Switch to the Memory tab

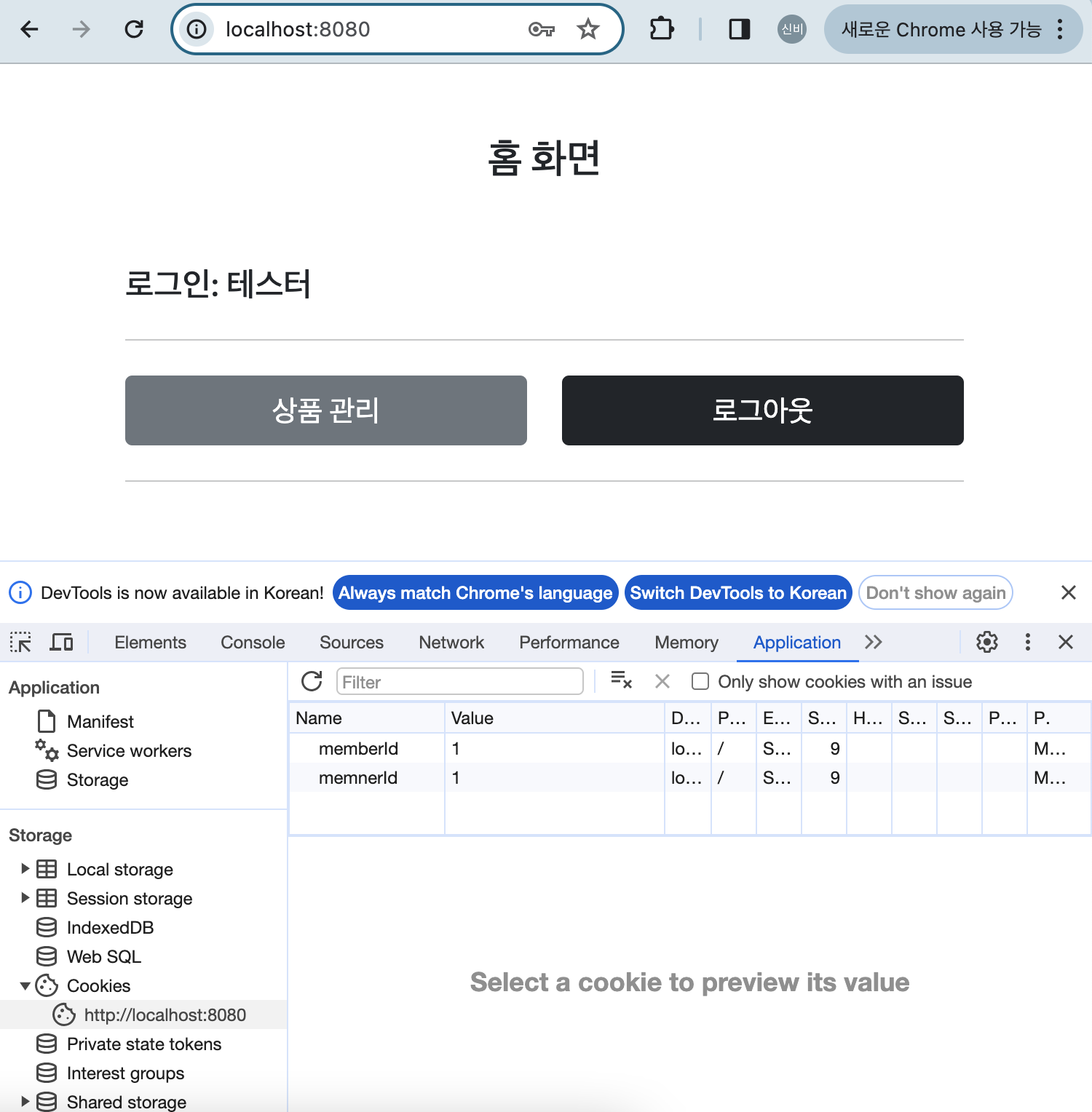(687, 643)
